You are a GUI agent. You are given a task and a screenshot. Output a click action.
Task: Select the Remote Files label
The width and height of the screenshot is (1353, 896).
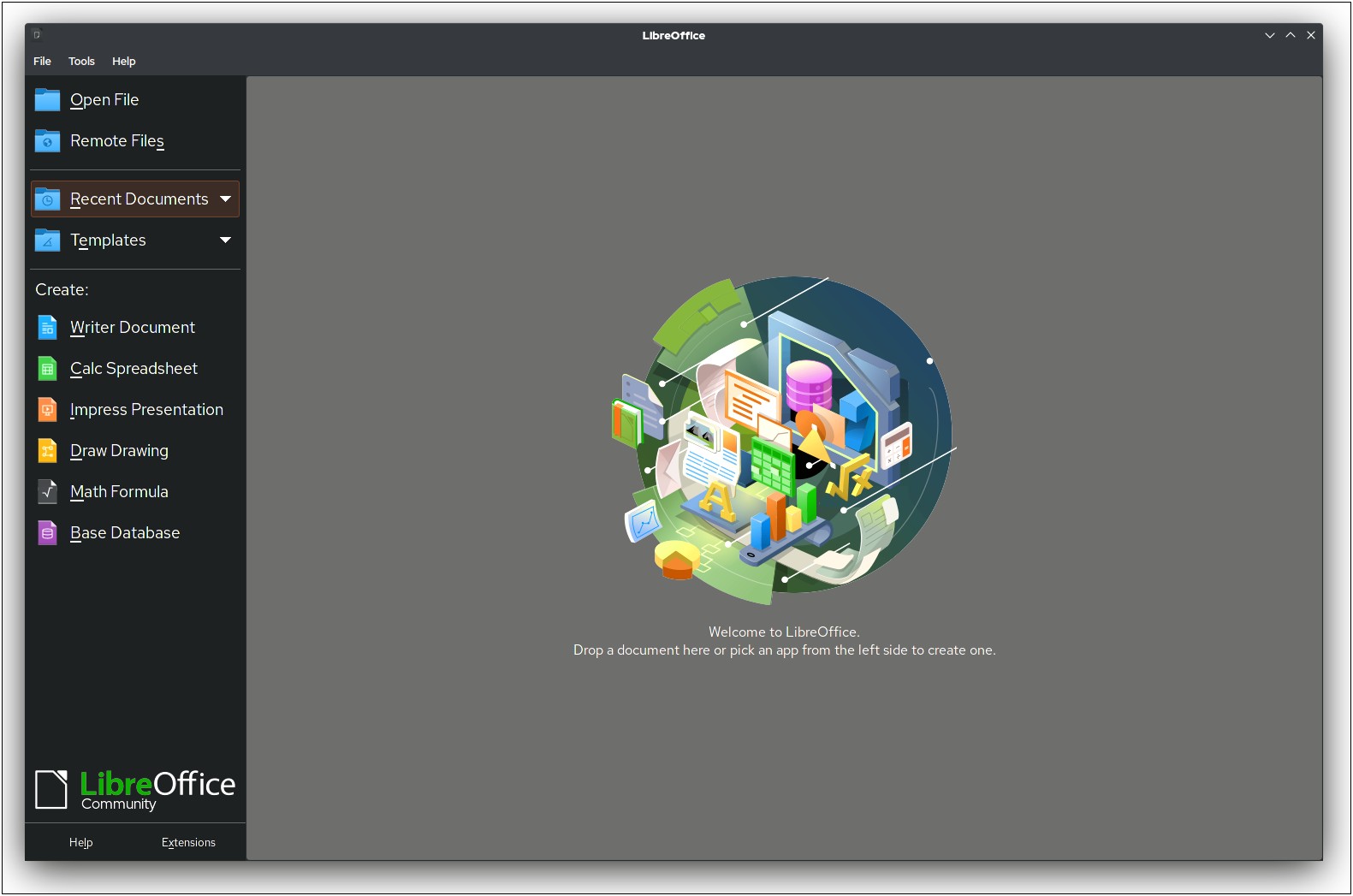117,141
